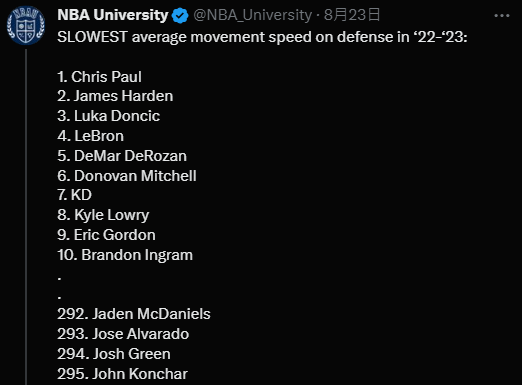The height and width of the screenshot is (385, 522).
Task: Click the '8. Kyle Lowry' line
Action: click(103, 215)
